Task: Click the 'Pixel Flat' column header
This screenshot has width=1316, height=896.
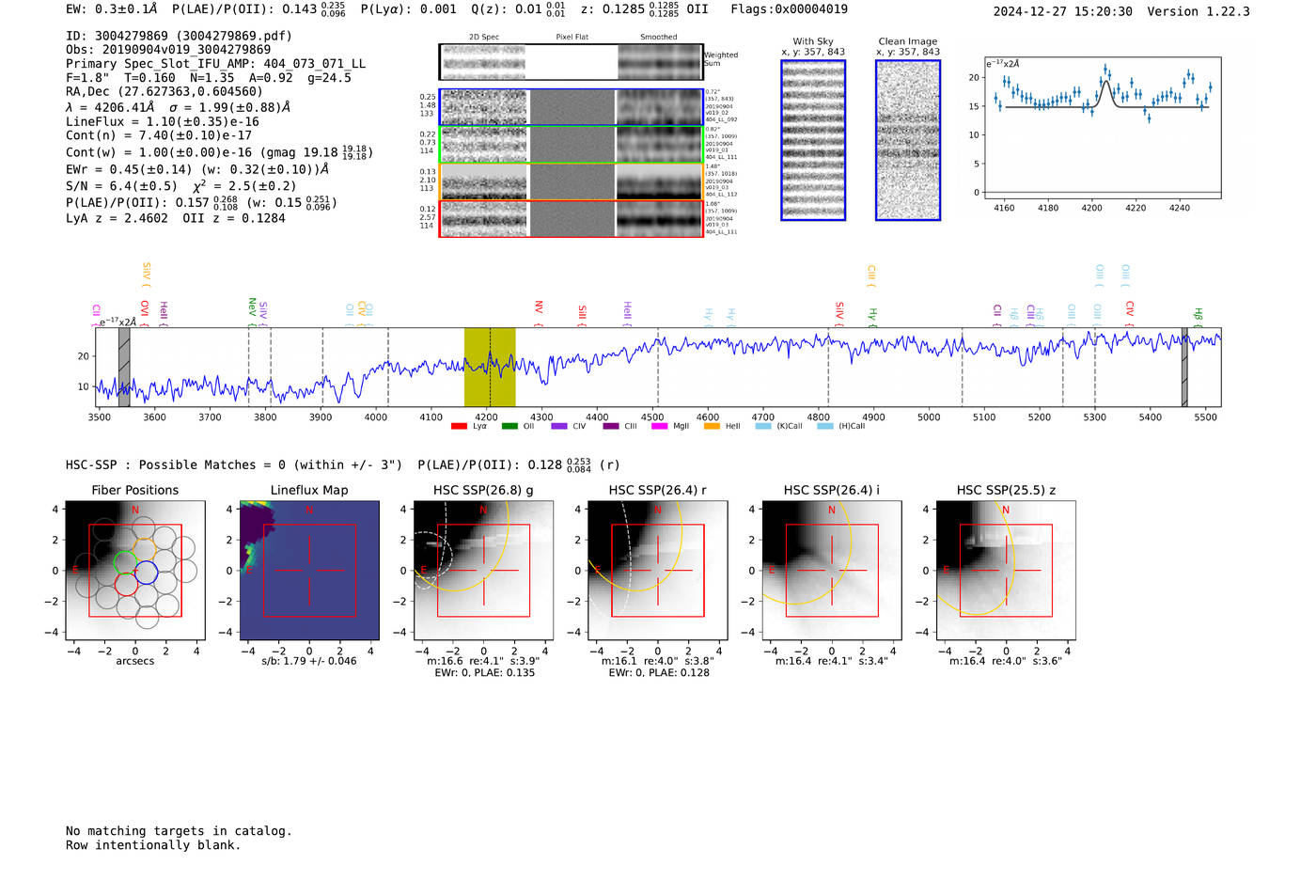Action: 572,37
